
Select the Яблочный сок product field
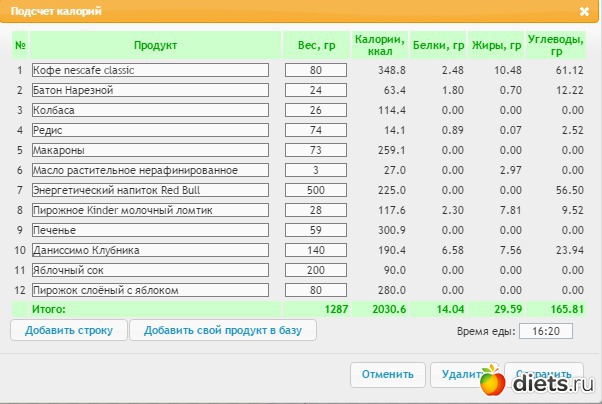pyautogui.click(x=150, y=270)
